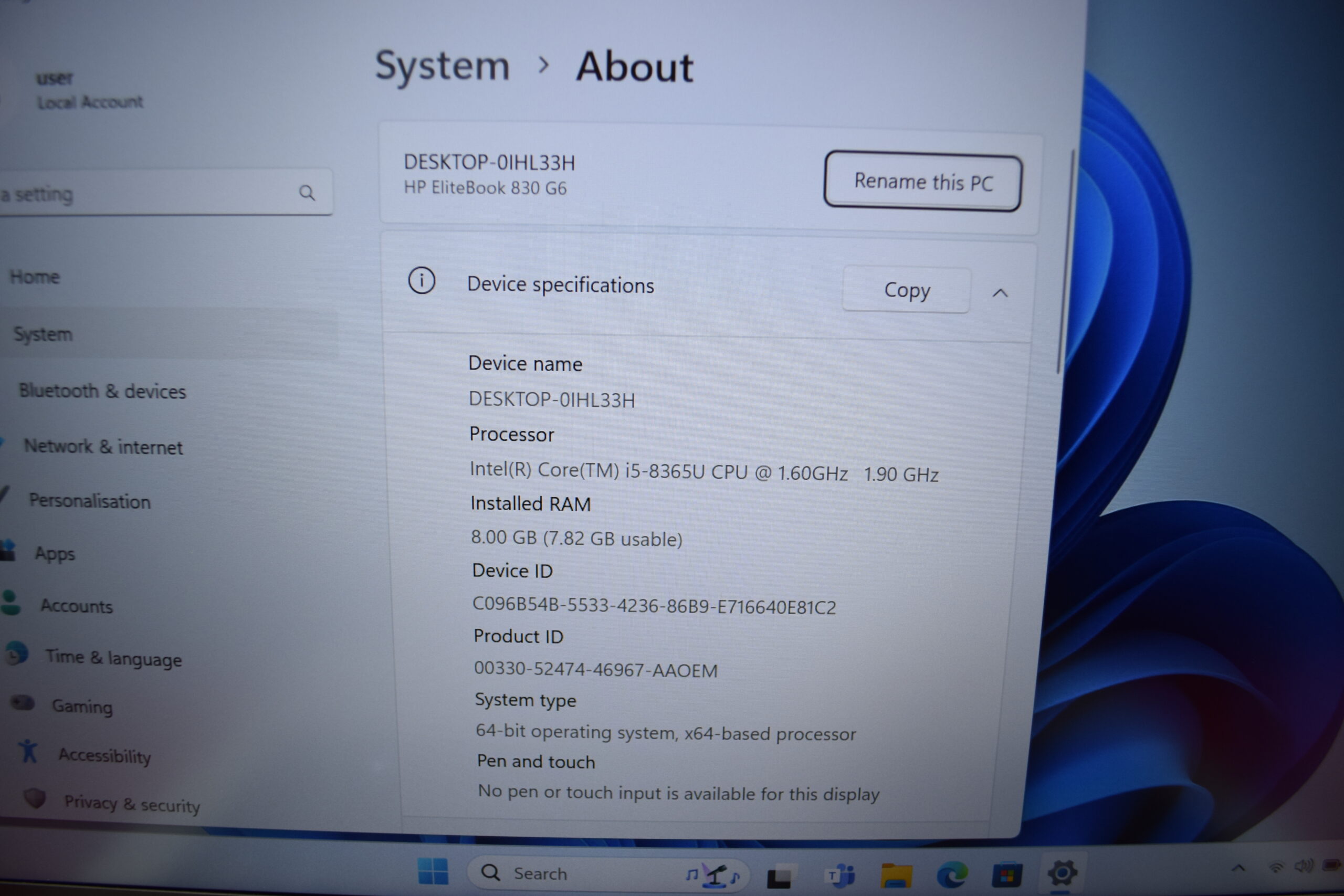Click the Product ID value 00330-52474-46967-AAOEM
Viewport: 1344px width, 896px height.
point(595,669)
